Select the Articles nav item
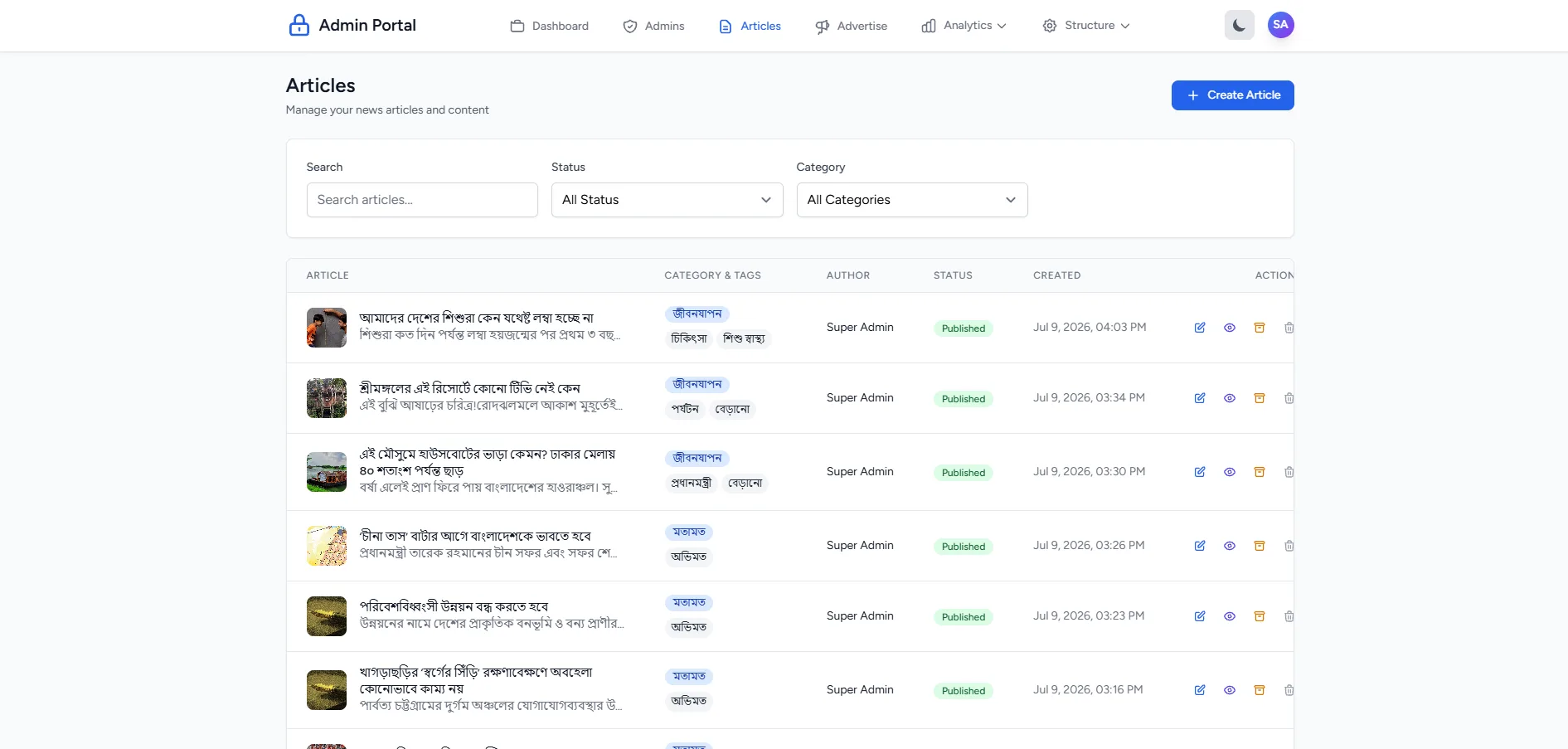Image resolution: width=1568 pixels, height=749 pixels. pos(750,26)
